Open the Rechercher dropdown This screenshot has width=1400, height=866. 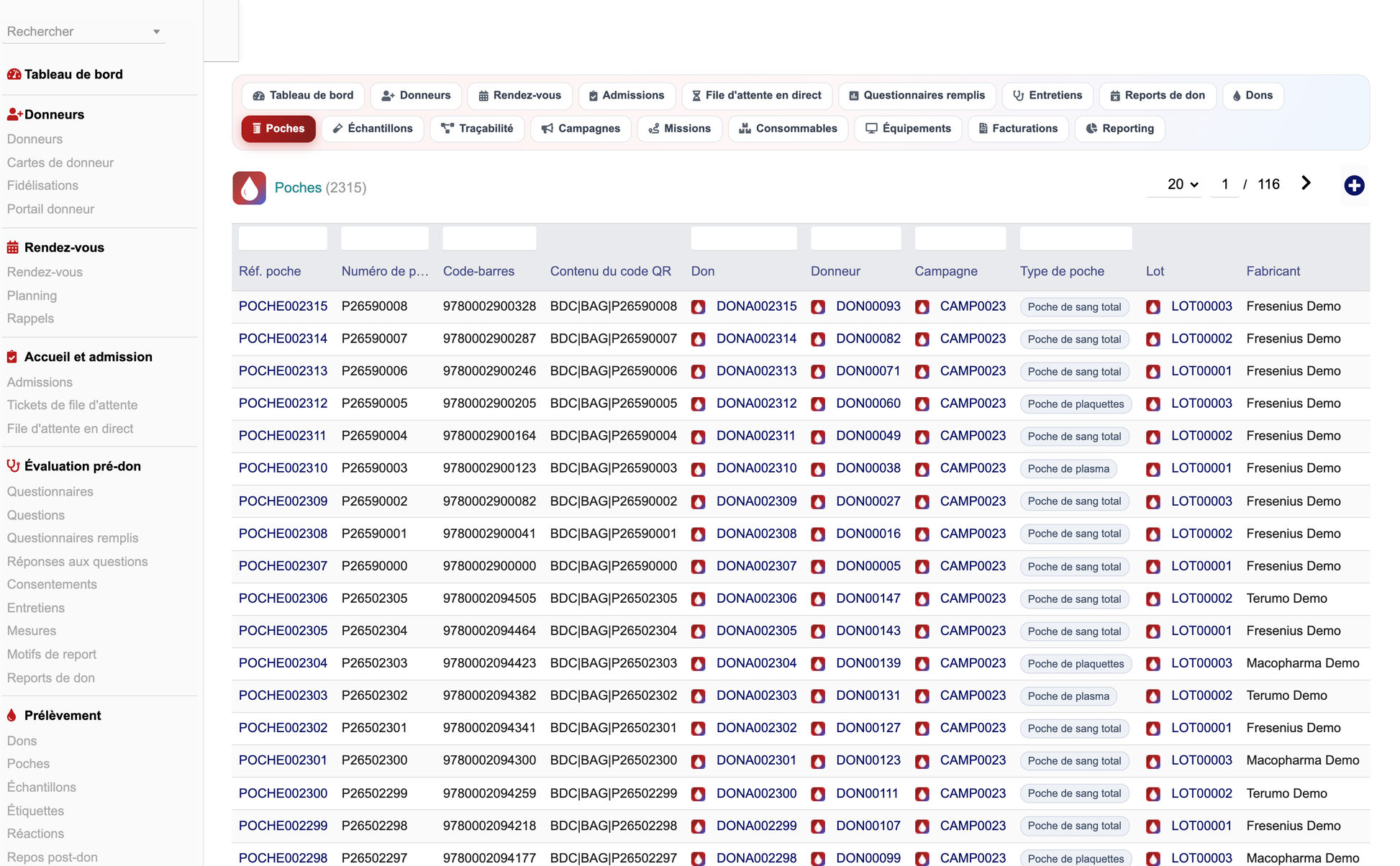click(x=84, y=32)
